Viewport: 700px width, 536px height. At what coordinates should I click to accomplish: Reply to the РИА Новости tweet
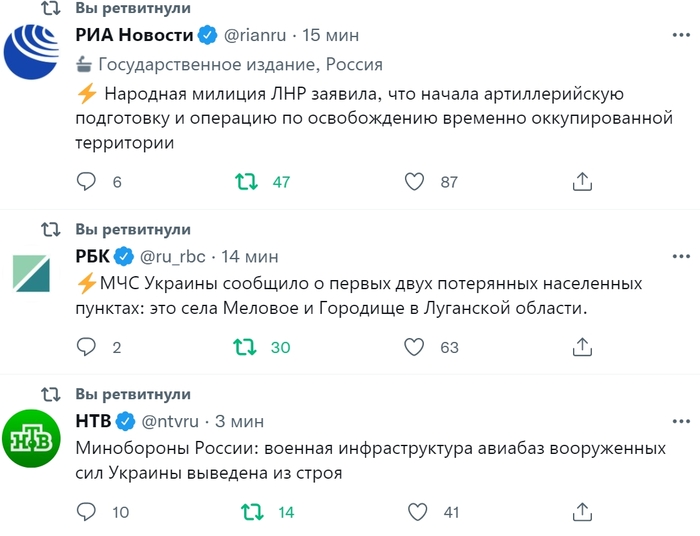[88, 182]
